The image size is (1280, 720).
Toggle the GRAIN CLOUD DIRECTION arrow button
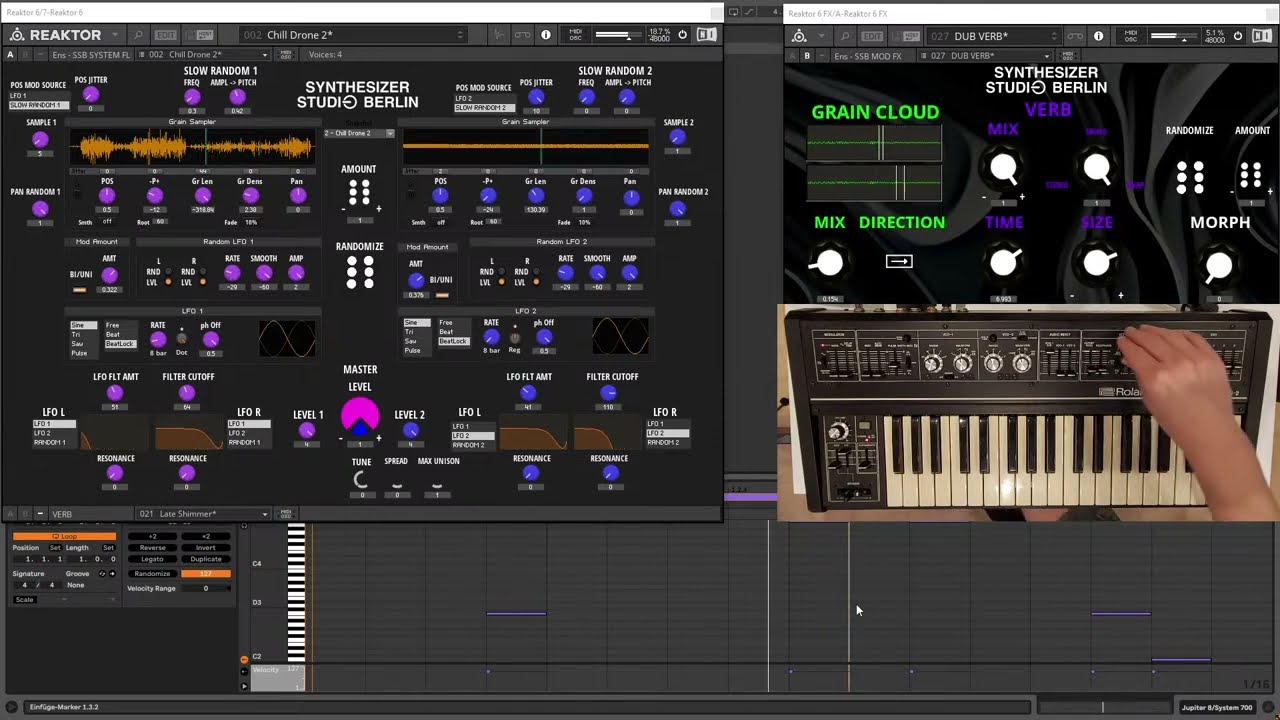click(899, 261)
